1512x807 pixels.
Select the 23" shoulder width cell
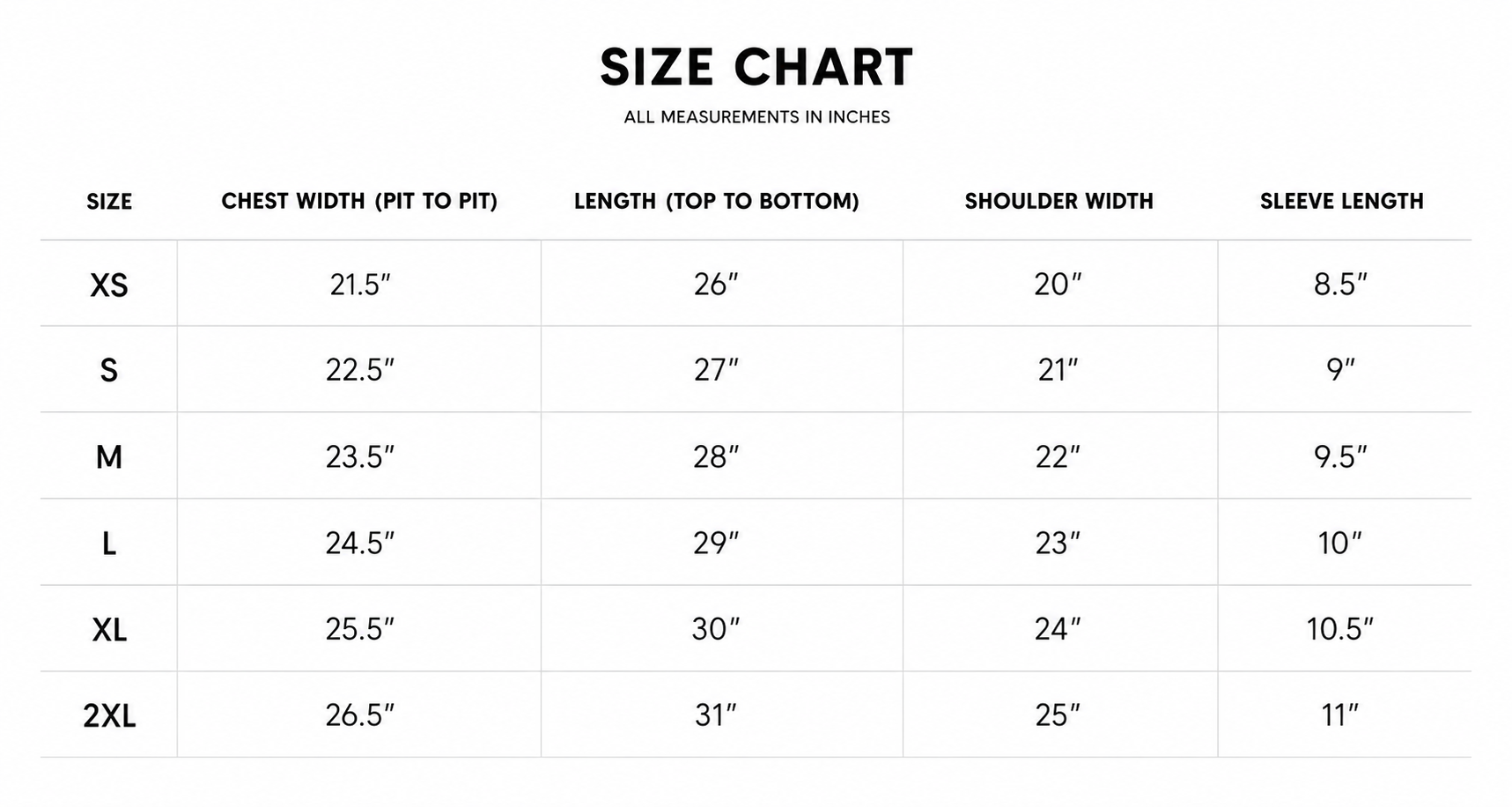[1058, 543]
